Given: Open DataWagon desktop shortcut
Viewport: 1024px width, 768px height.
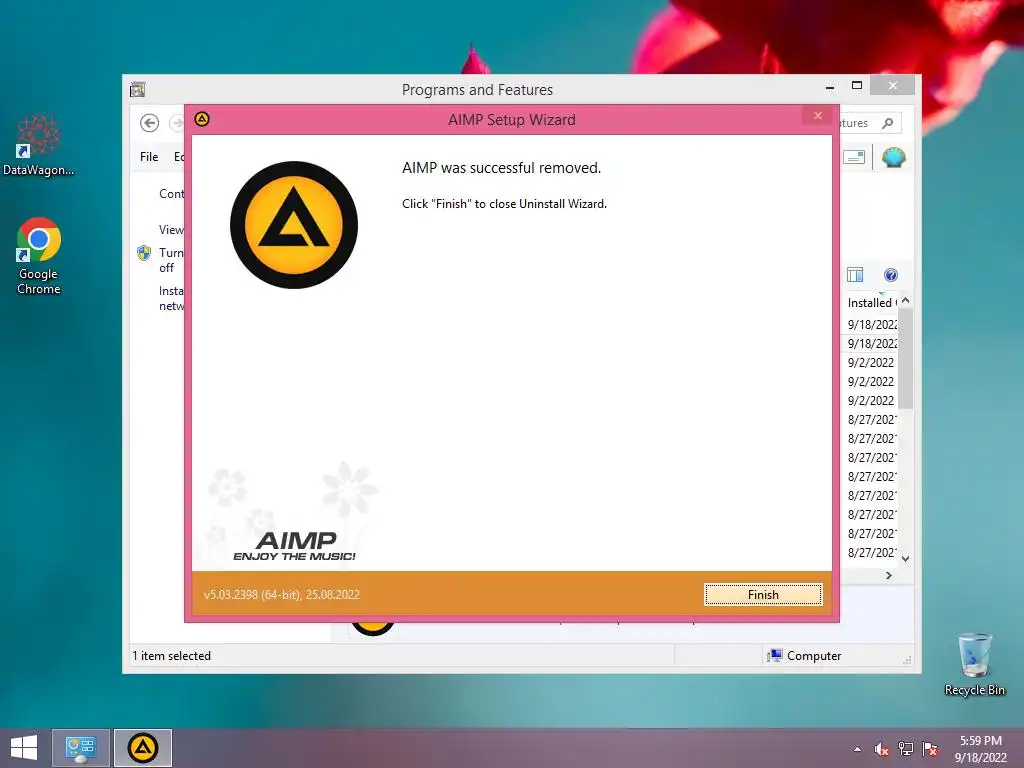Looking at the screenshot, I should [39, 145].
